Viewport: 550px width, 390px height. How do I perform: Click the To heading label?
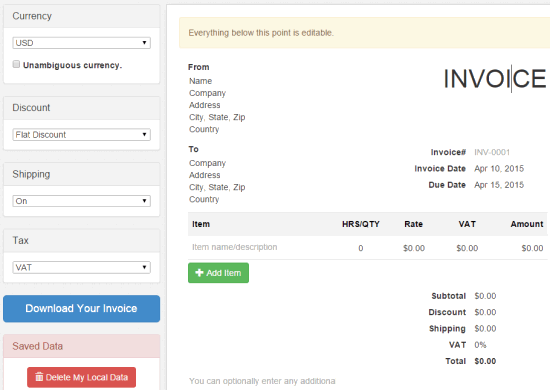coord(193,149)
